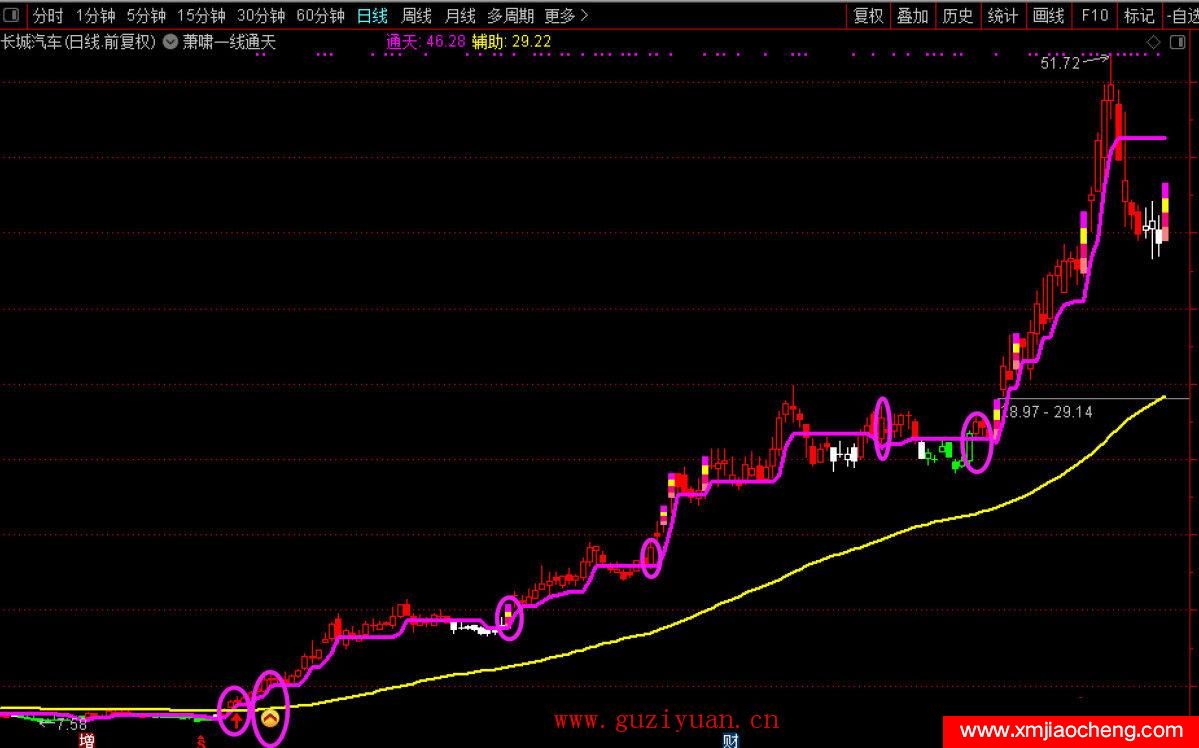Expand the 更多 periods menu
The height and width of the screenshot is (748, 1199).
click(x=566, y=16)
